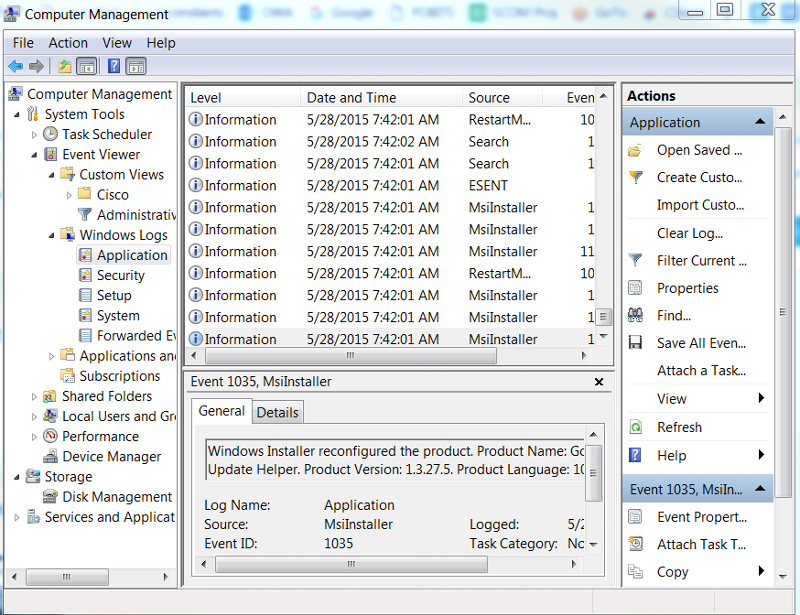800x615 pixels.
Task: Click the Open Saved Log folder icon
Action: click(x=635, y=151)
